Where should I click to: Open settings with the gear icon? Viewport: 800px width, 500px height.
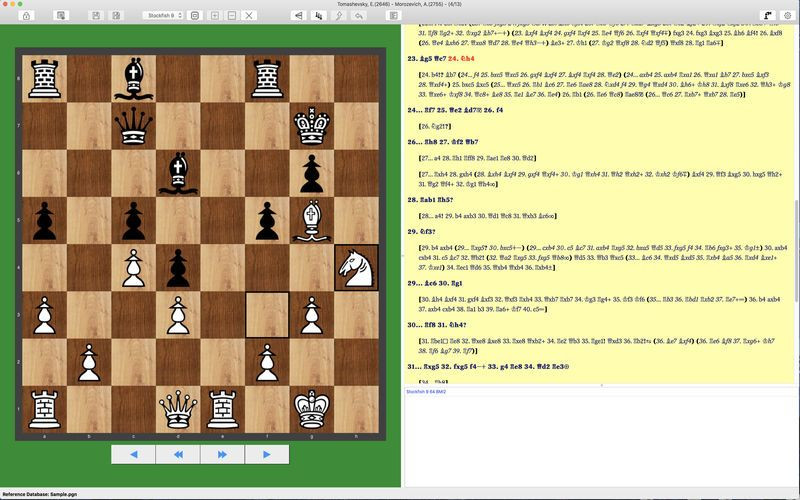tap(788, 16)
